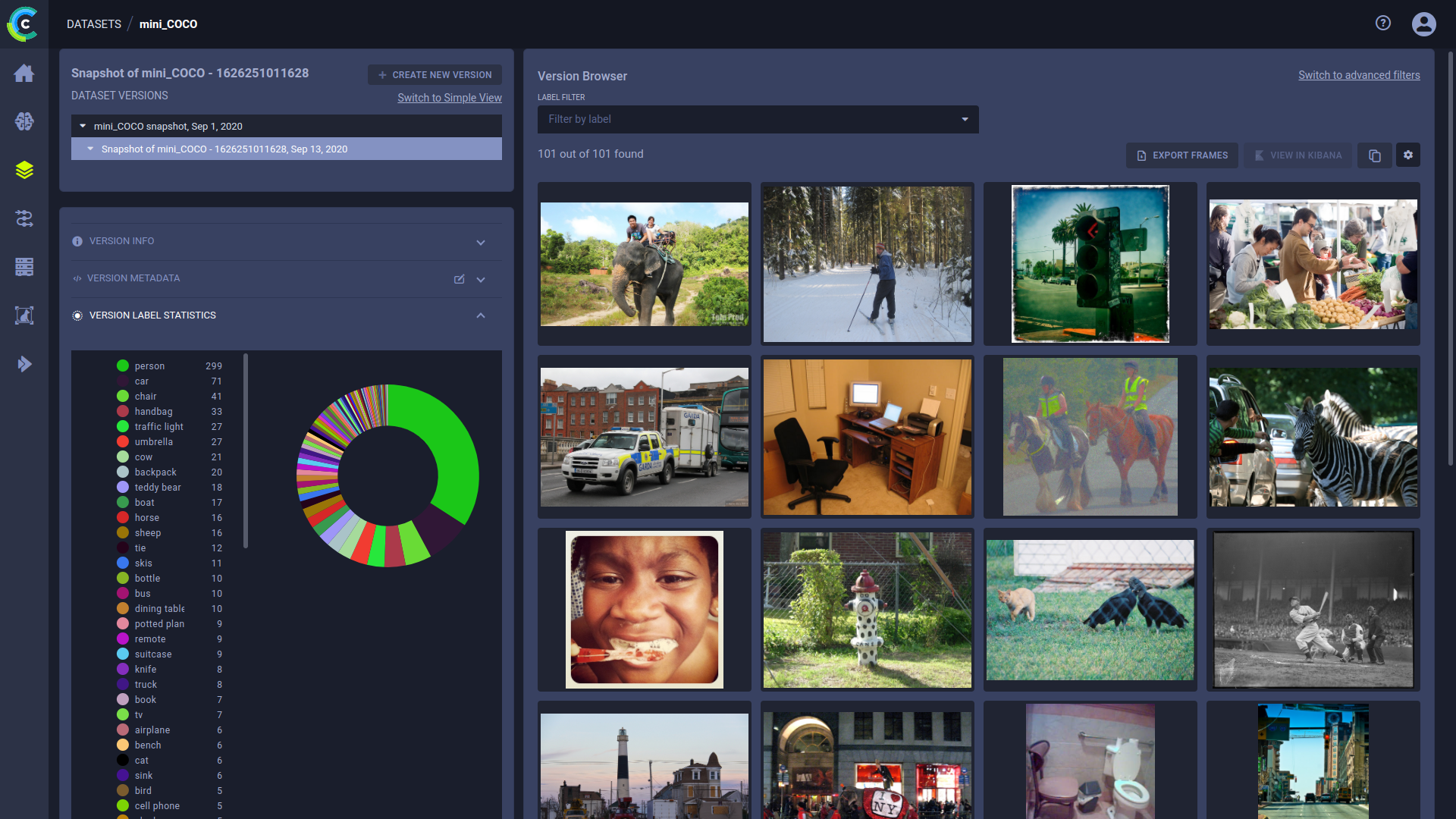This screenshot has height=819, width=1456.
Task: Click the Create New Version button
Action: coord(435,75)
